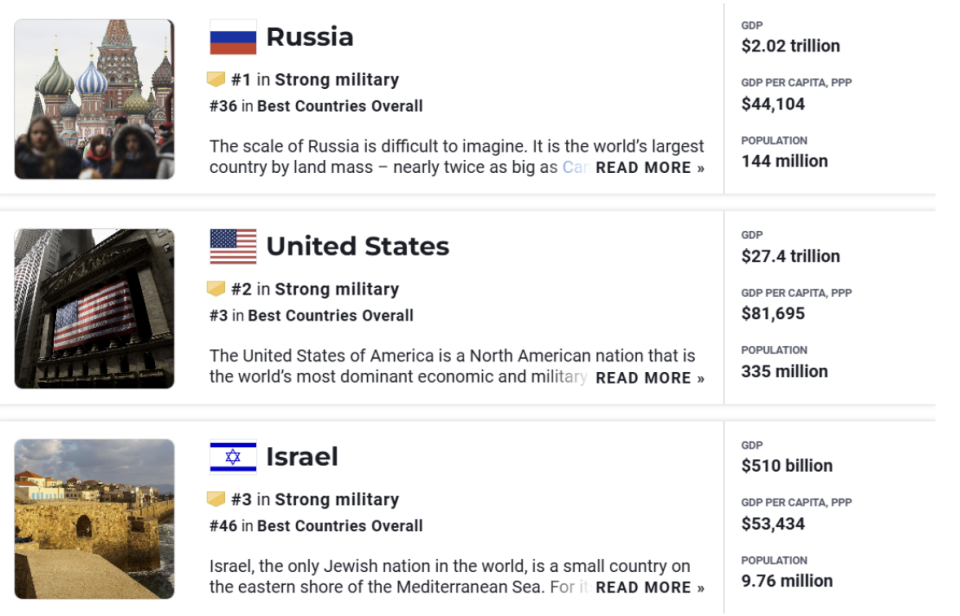Expand Russia description with READ MORE
The width and height of the screenshot is (960, 616).
pos(650,168)
